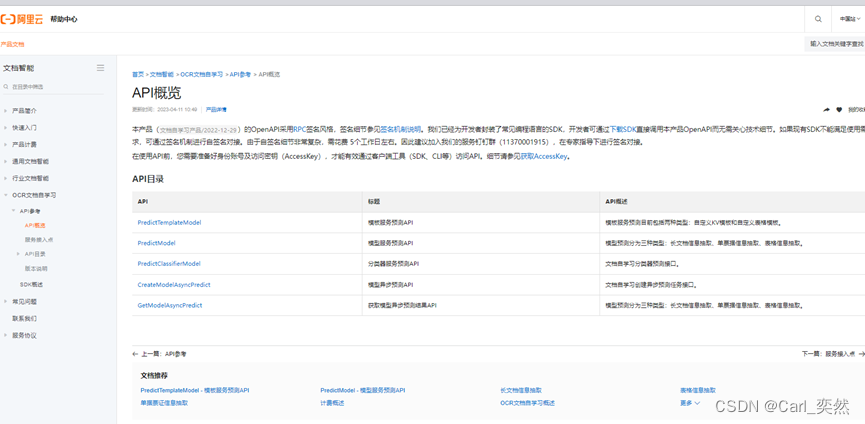Open 联系我们 in the sidebar
Viewport: 865px width, 424px height.
point(25,319)
